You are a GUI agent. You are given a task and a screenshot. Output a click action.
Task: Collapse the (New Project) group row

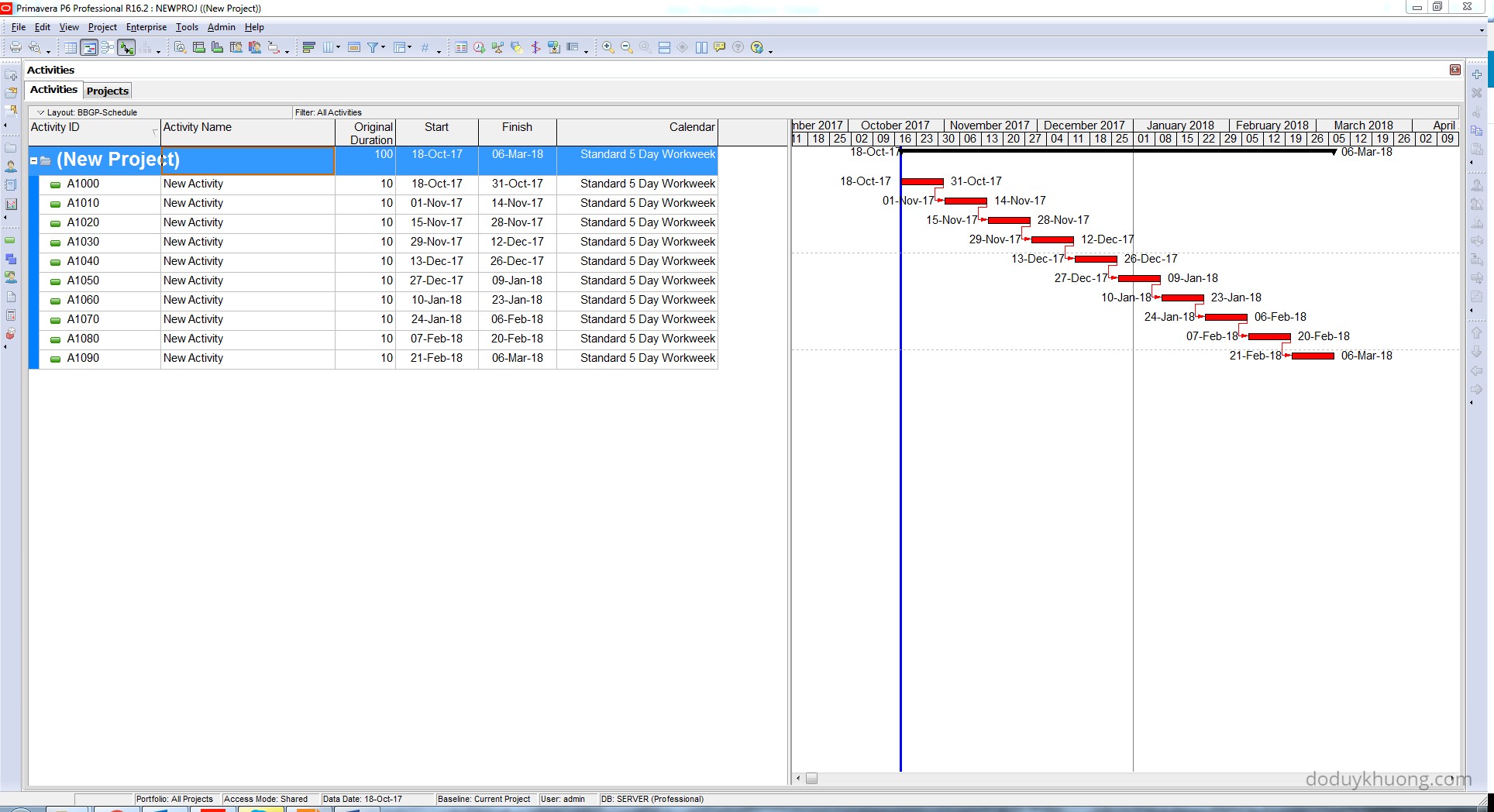[x=33, y=160]
